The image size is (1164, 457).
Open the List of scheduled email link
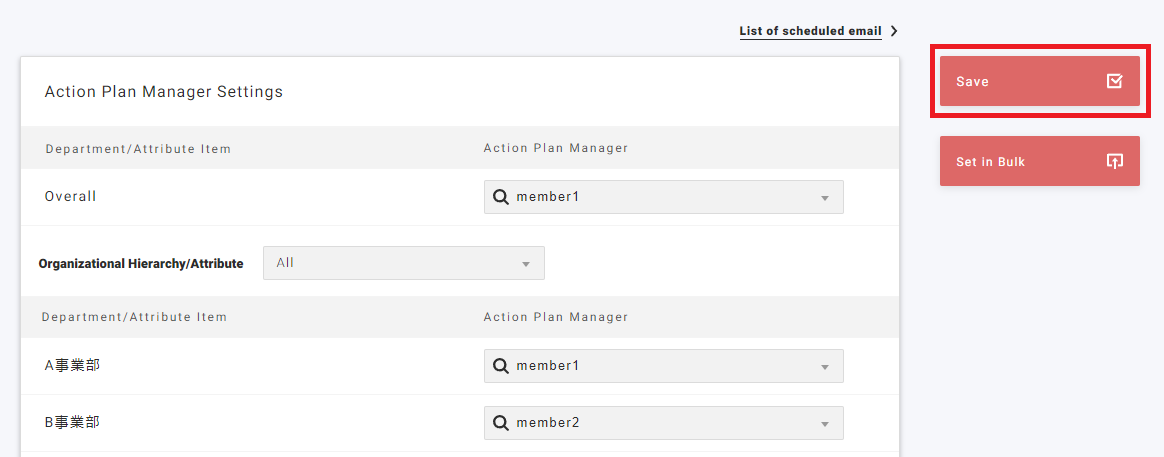click(810, 31)
